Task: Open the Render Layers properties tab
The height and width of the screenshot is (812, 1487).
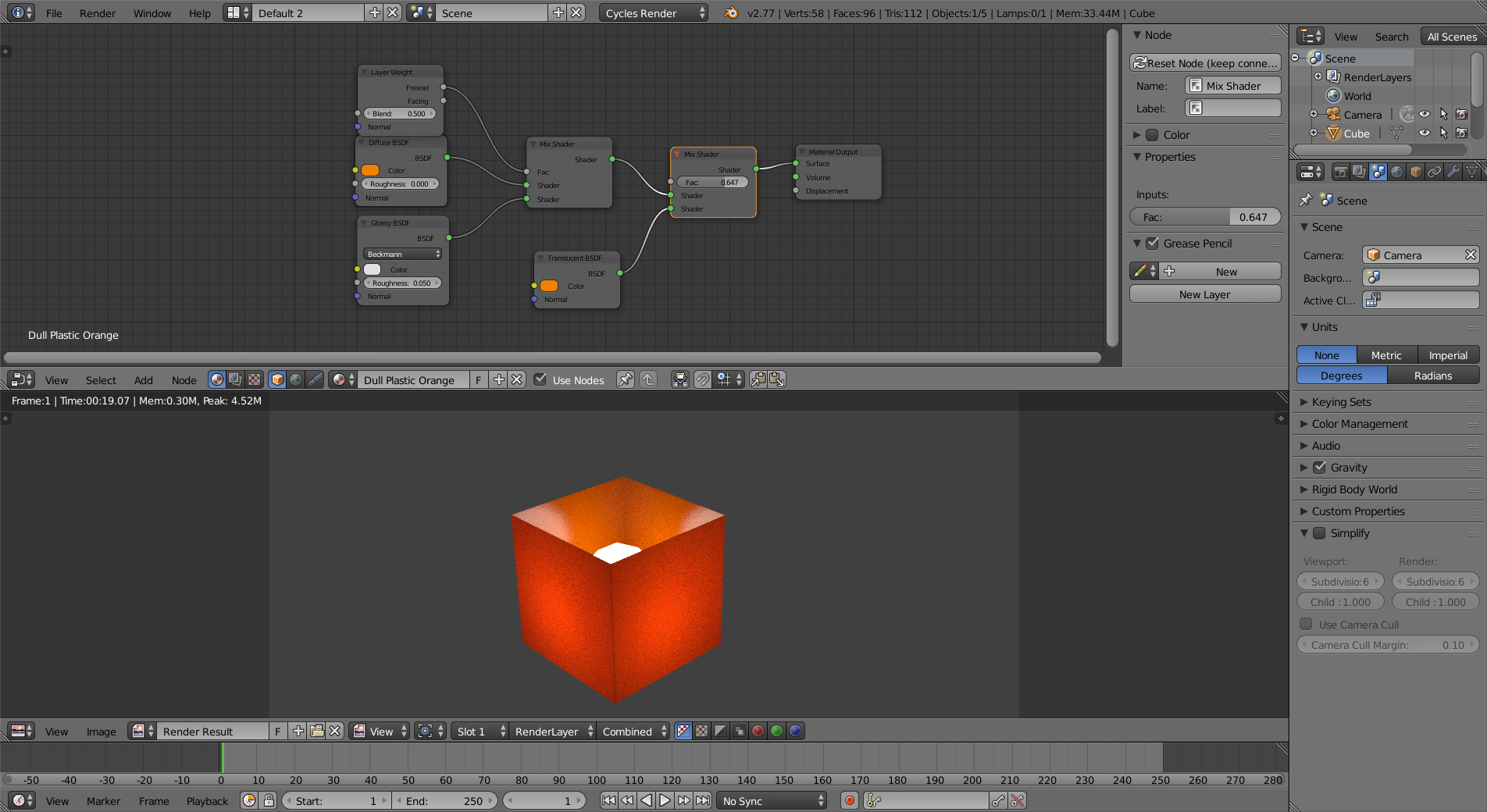Action: pos(1360,172)
